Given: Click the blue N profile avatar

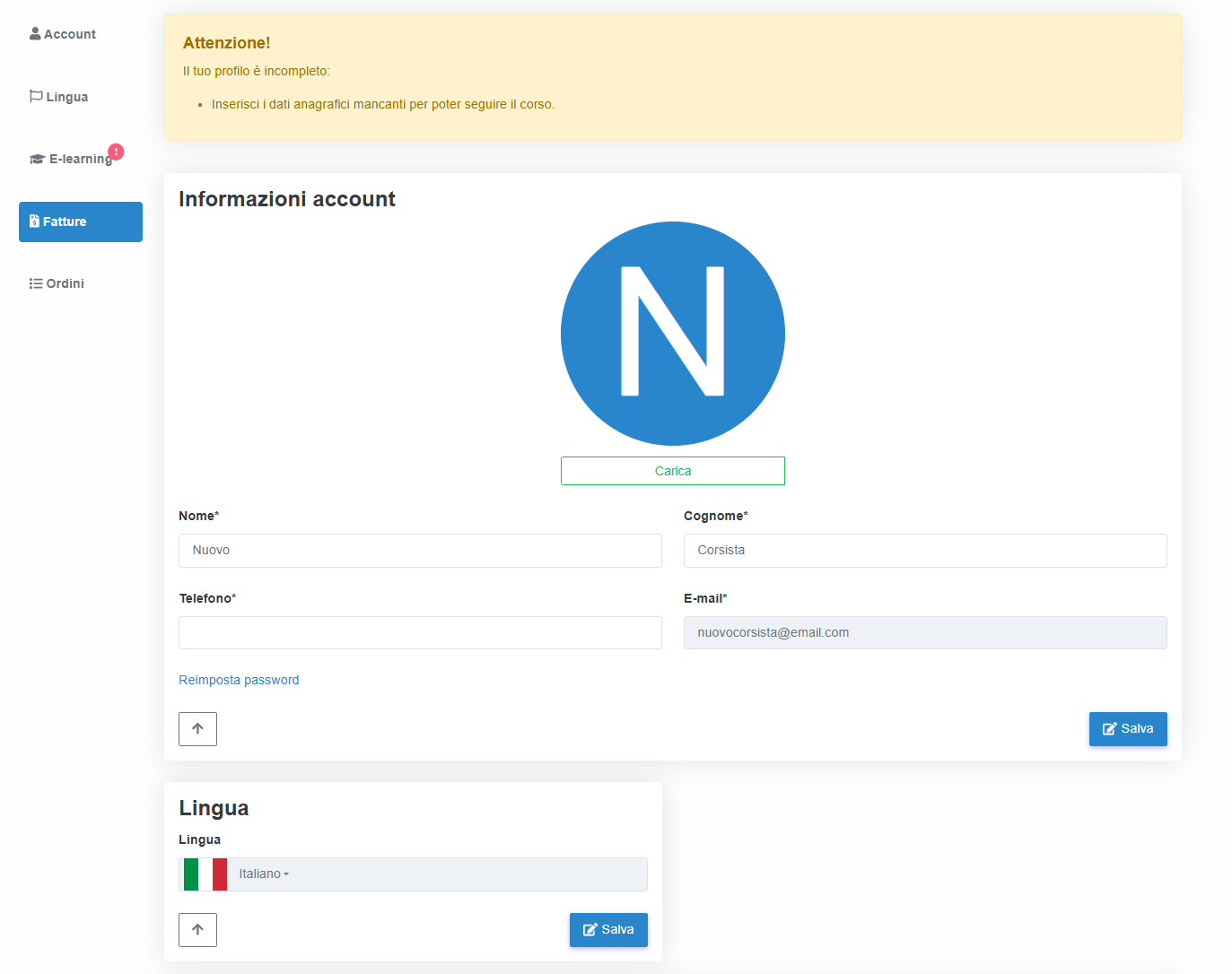Looking at the screenshot, I should coord(672,334).
